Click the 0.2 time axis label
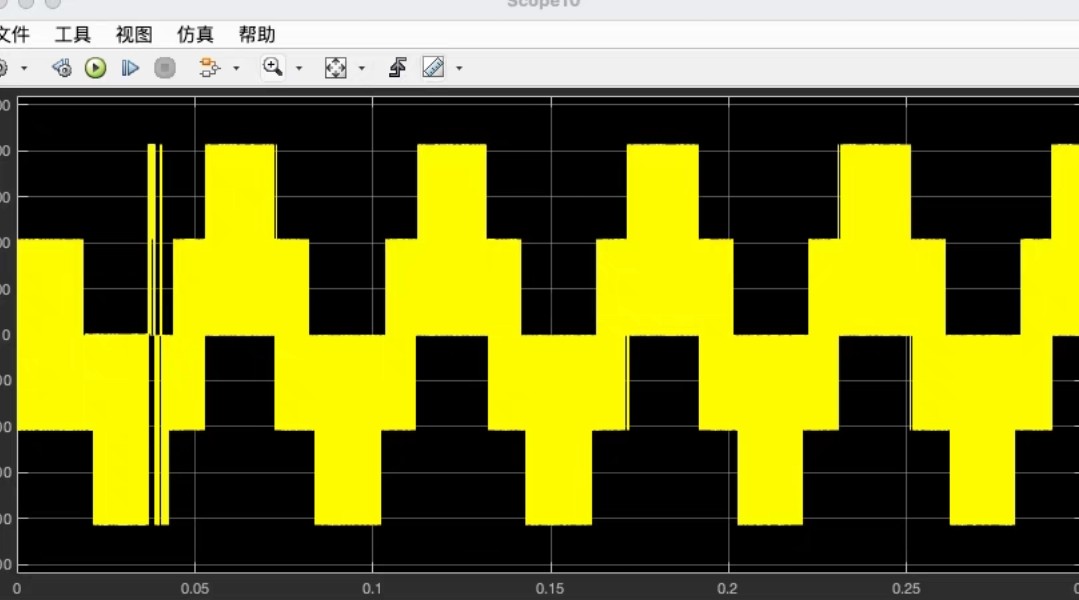Viewport: 1079px width, 600px height. [x=727, y=589]
